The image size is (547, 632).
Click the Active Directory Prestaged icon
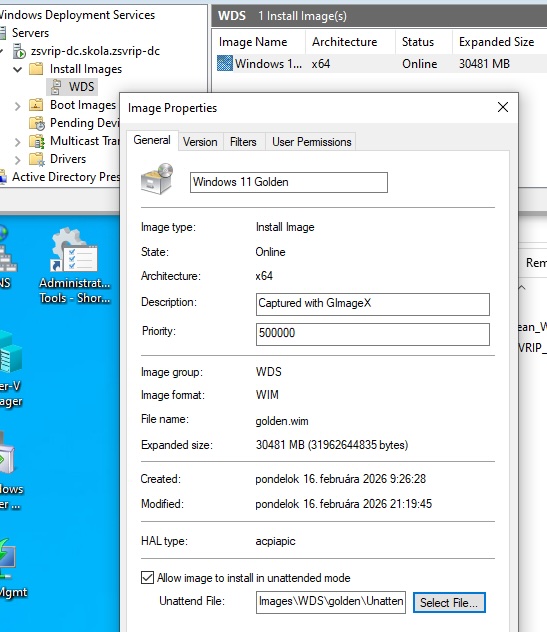tap(2, 177)
